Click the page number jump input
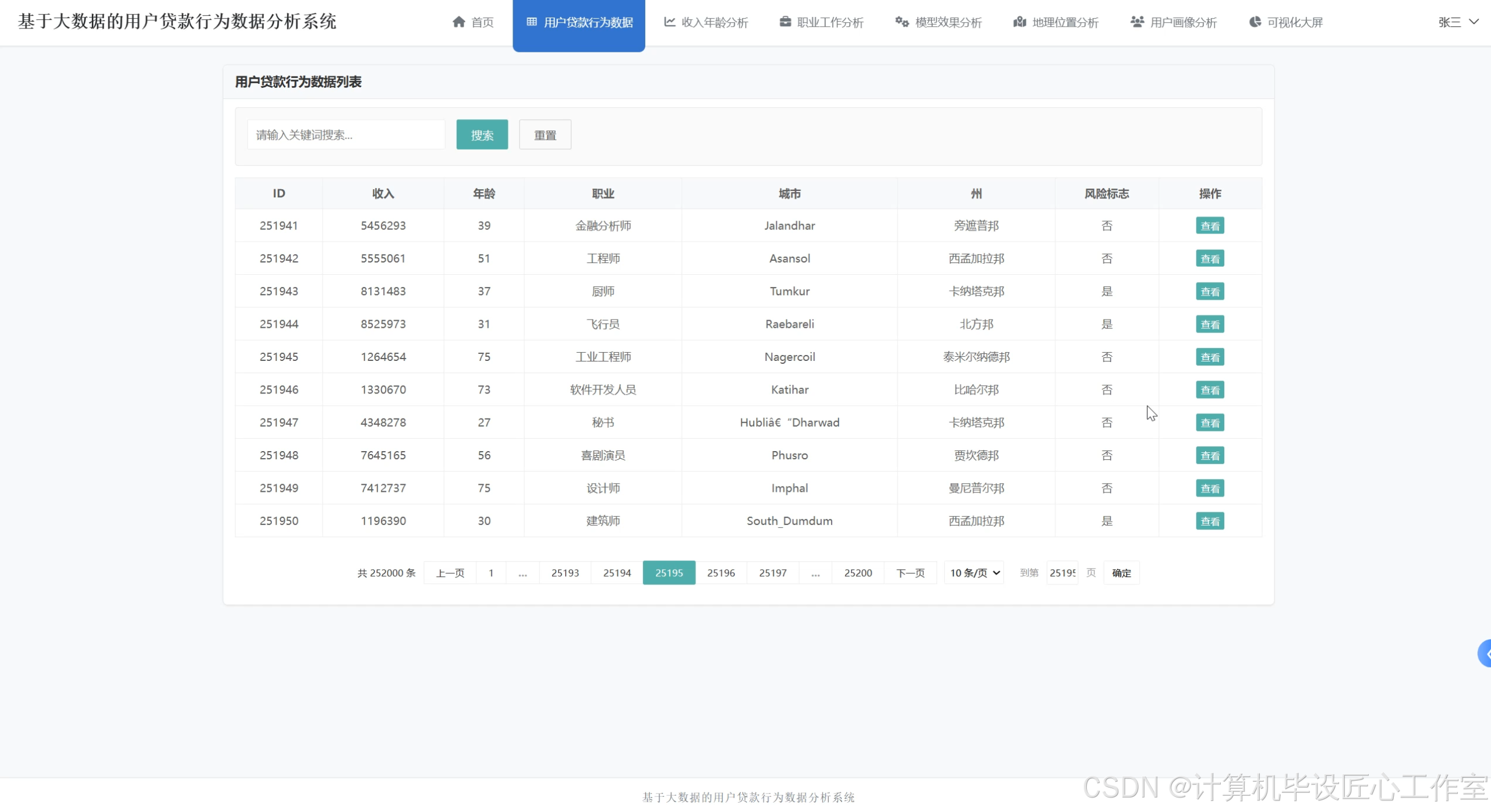 [x=1062, y=573]
